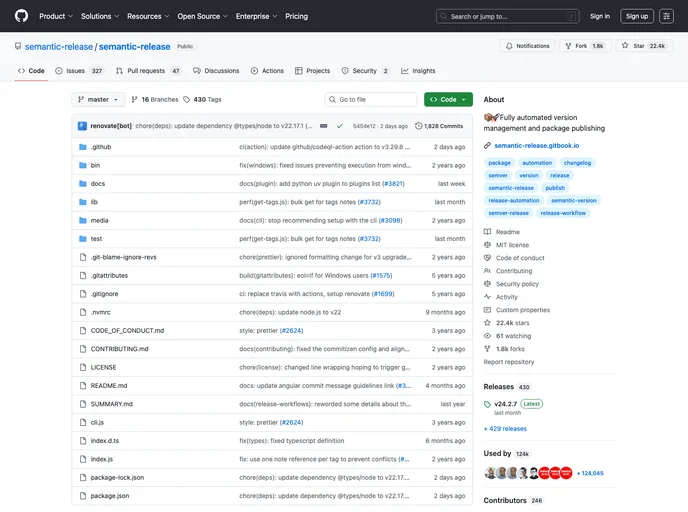Image resolution: width=688 pixels, height=512 pixels.
Task: Open the Open Source dropdown menu
Action: coord(202,16)
